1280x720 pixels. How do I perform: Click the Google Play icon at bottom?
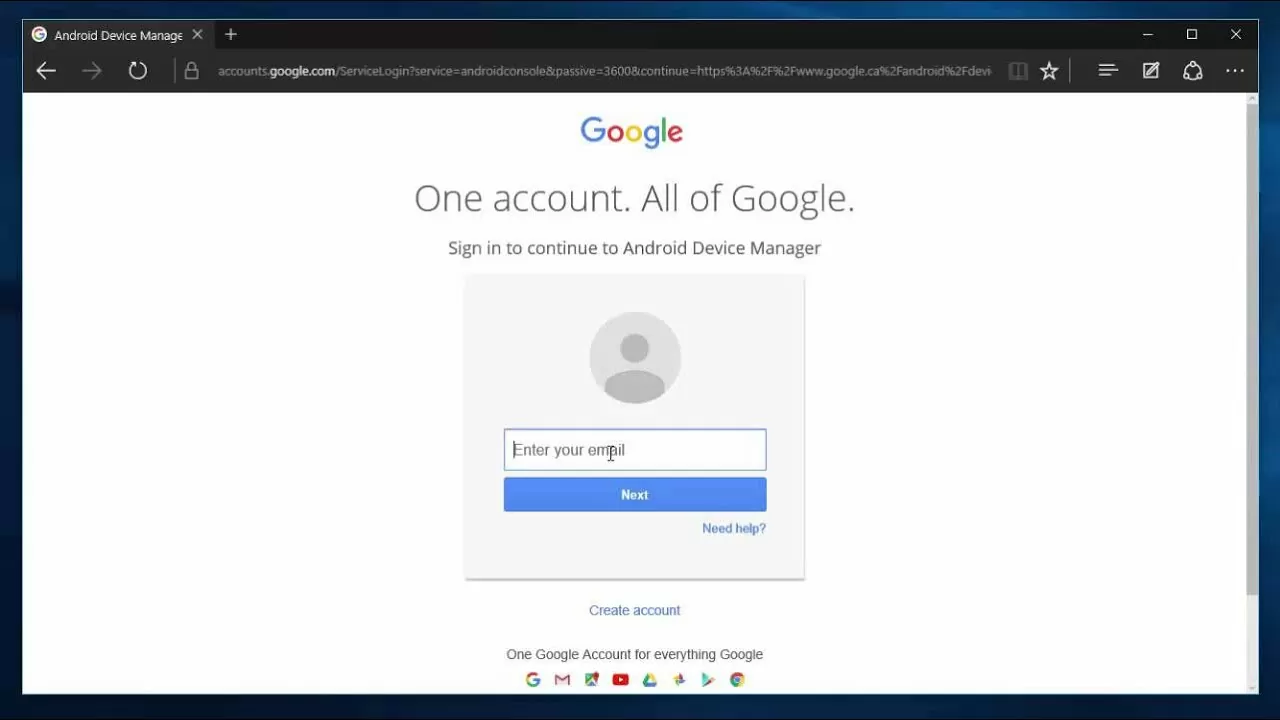(708, 680)
